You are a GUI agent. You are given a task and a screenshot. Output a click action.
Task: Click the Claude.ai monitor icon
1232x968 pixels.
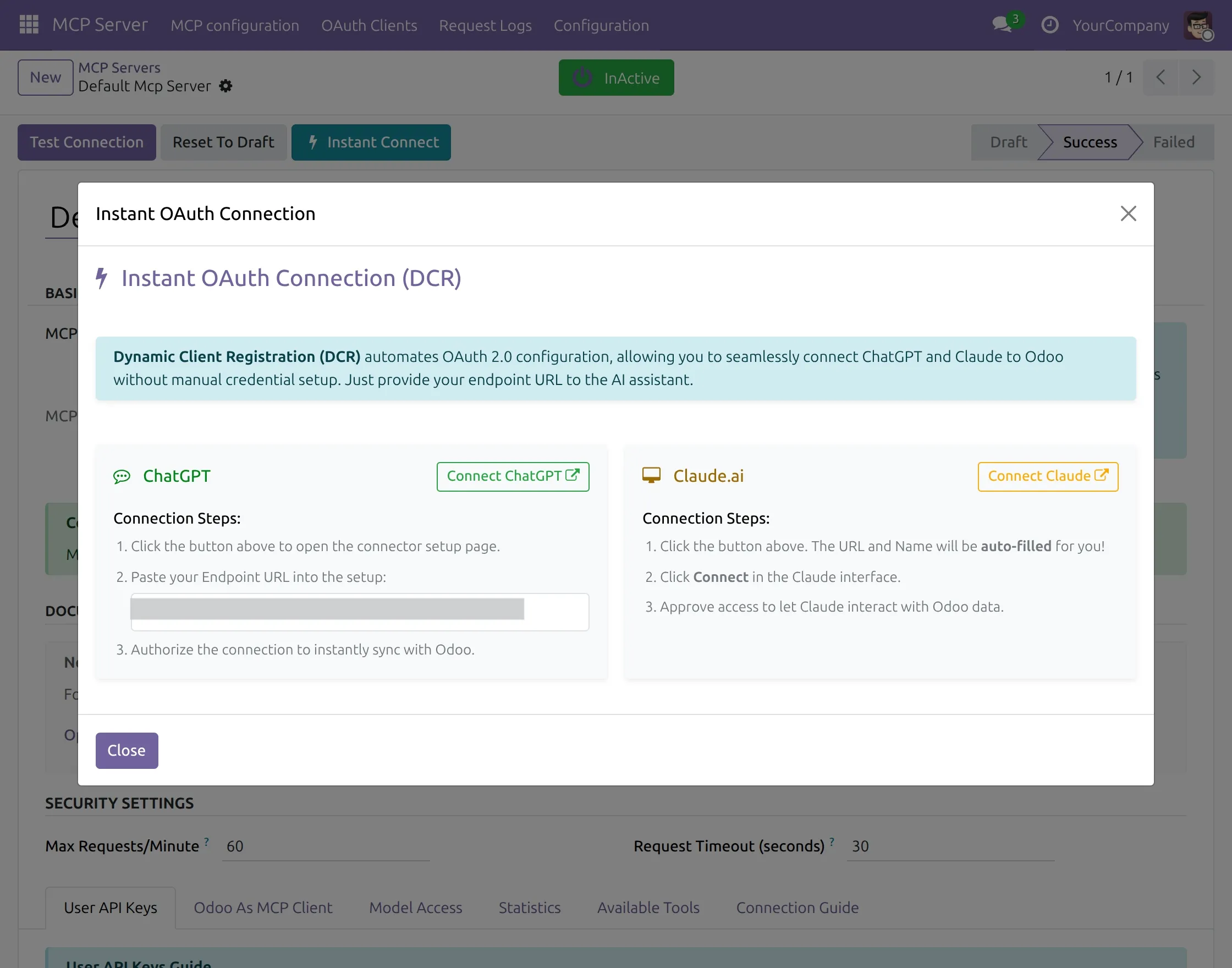(651, 476)
